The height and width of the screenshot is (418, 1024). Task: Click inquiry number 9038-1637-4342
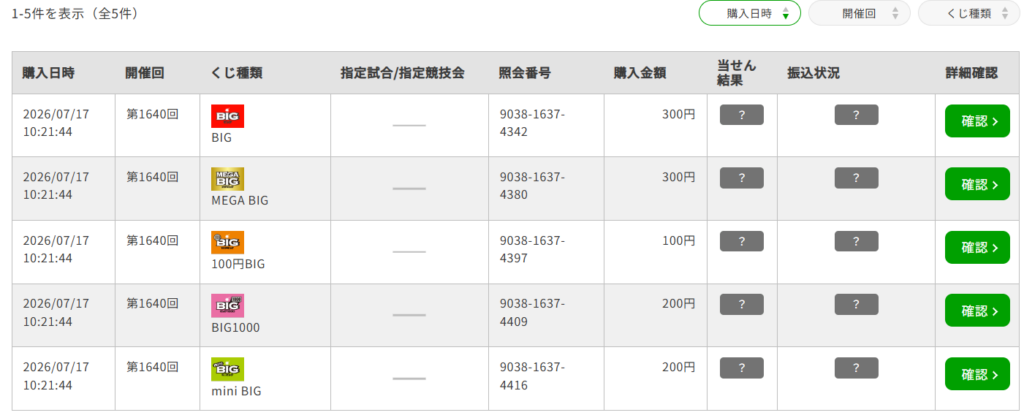pos(532,123)
